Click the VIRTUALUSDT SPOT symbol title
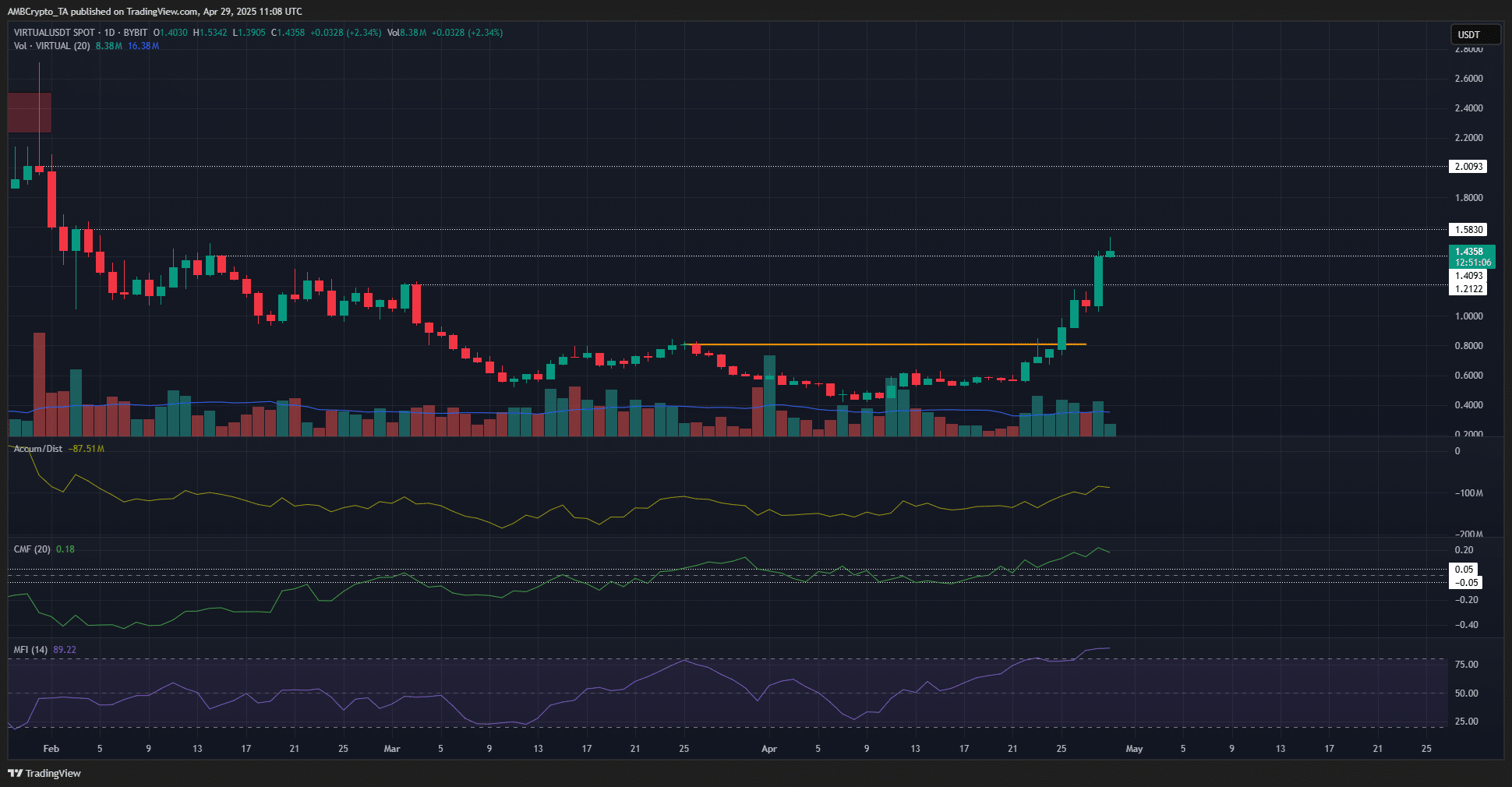Viewport: 1512px width, 787px height. [55, 33]
